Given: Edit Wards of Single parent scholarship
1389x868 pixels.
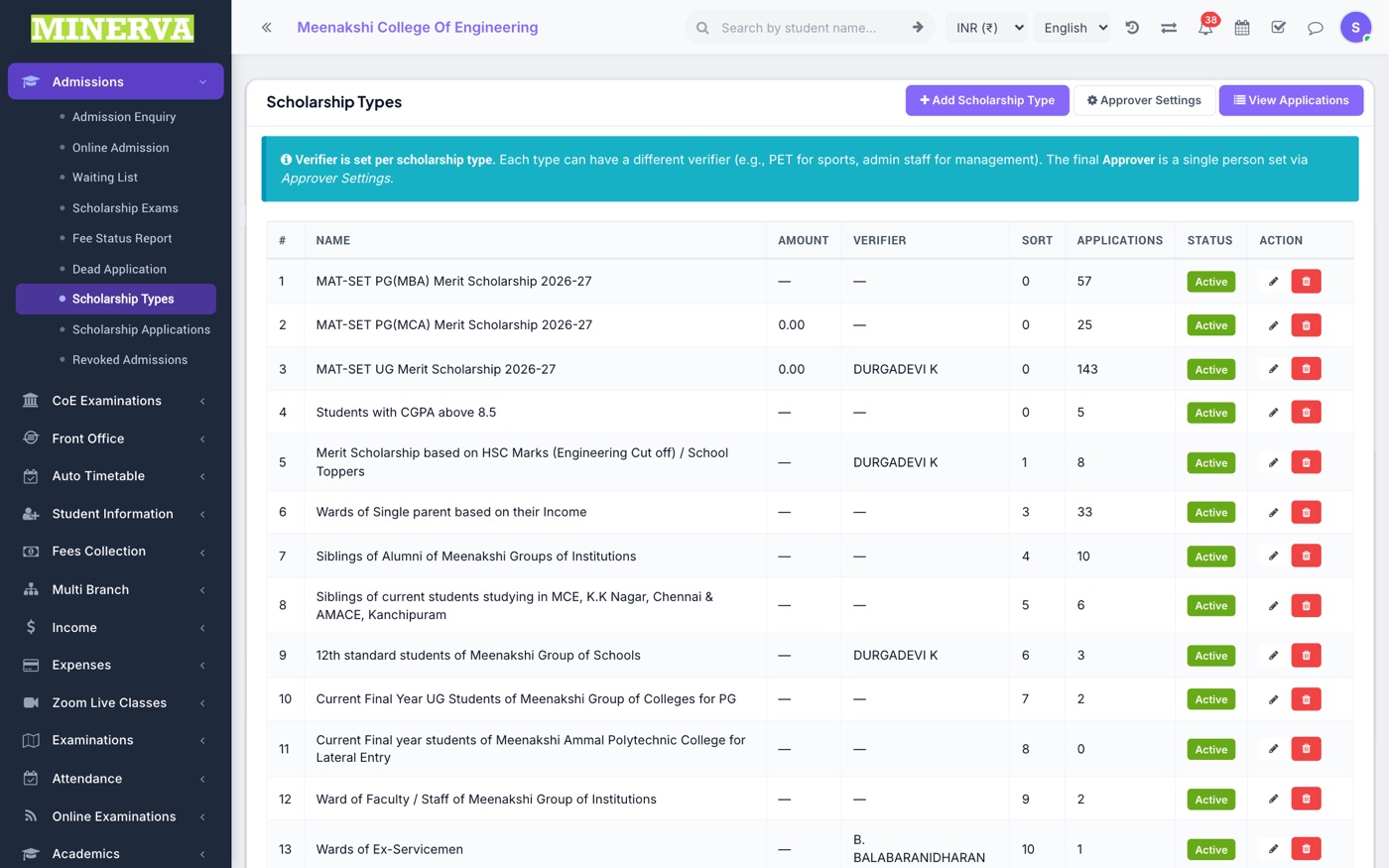Looking at the screenshot, I should tap(1273, 513).
